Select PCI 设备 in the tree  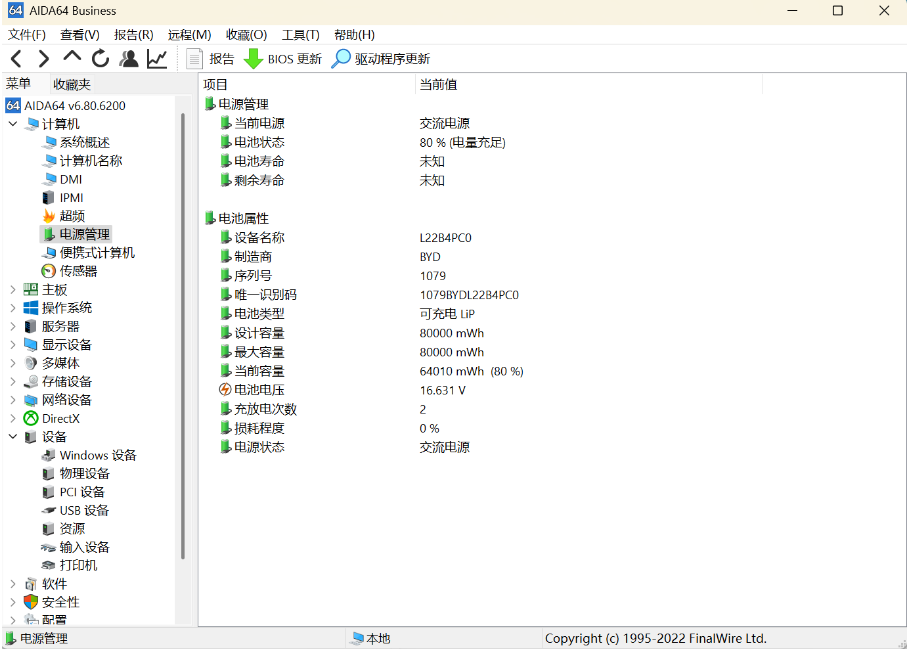(x=82, y=492)
